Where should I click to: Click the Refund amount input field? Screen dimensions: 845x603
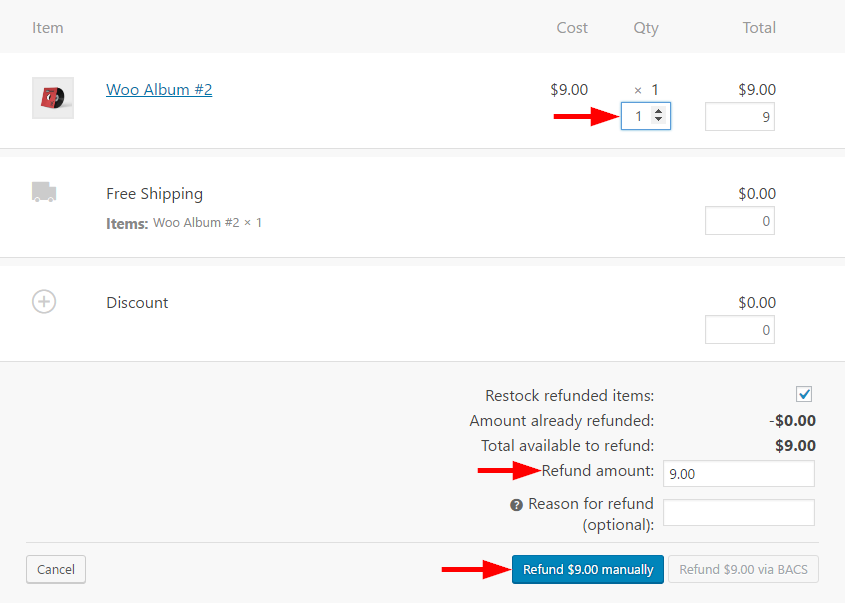(738, 474)
